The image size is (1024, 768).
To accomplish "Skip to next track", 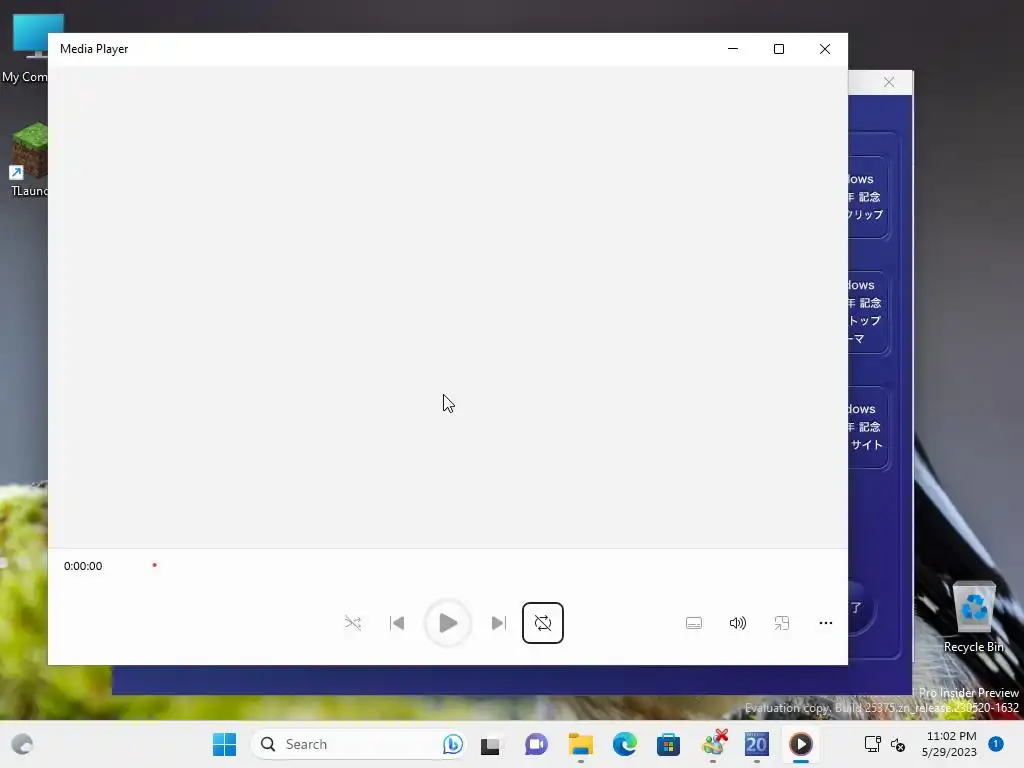I will pos(498,623).
